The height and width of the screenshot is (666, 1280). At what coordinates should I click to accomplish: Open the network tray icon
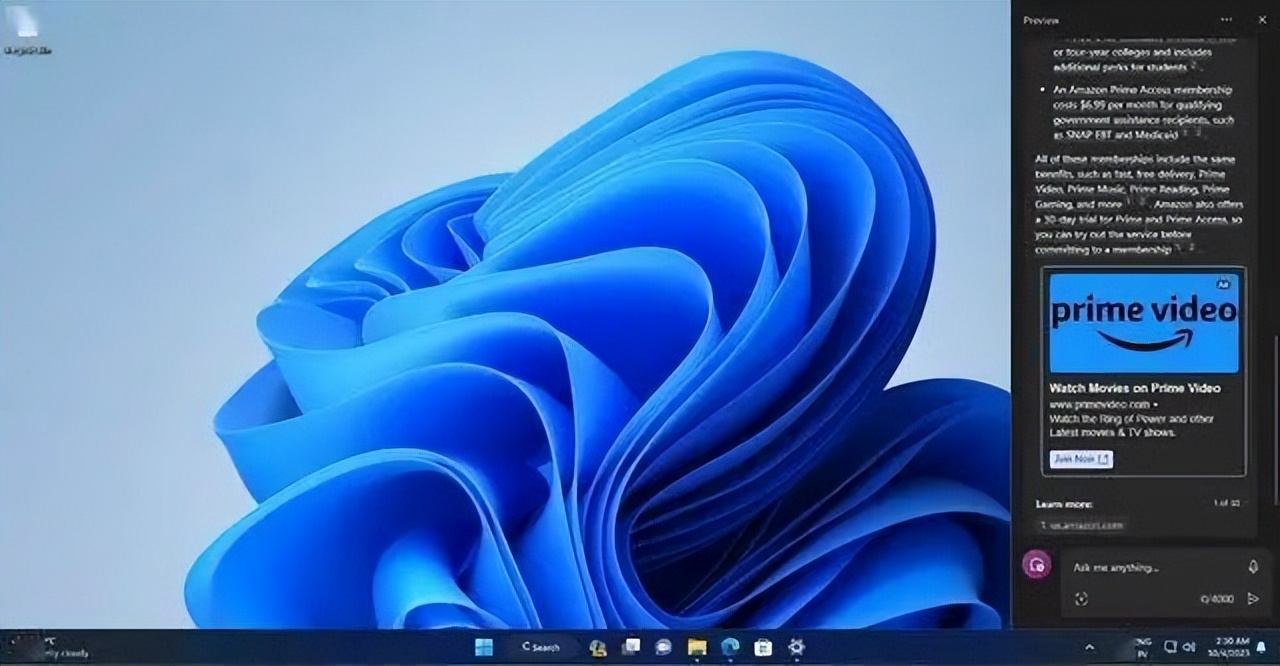[1171, 647]
